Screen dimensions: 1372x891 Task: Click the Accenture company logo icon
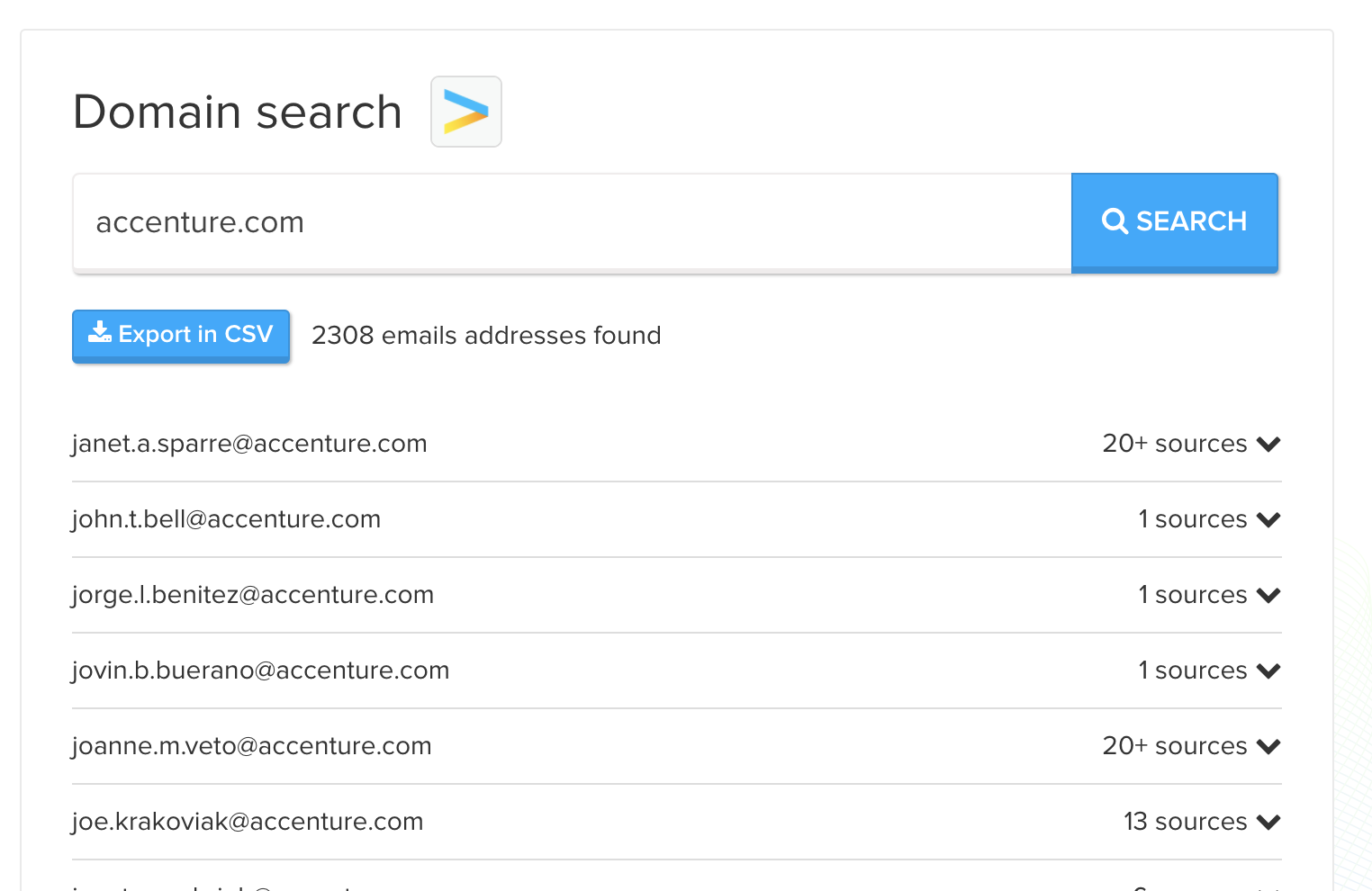466,112
